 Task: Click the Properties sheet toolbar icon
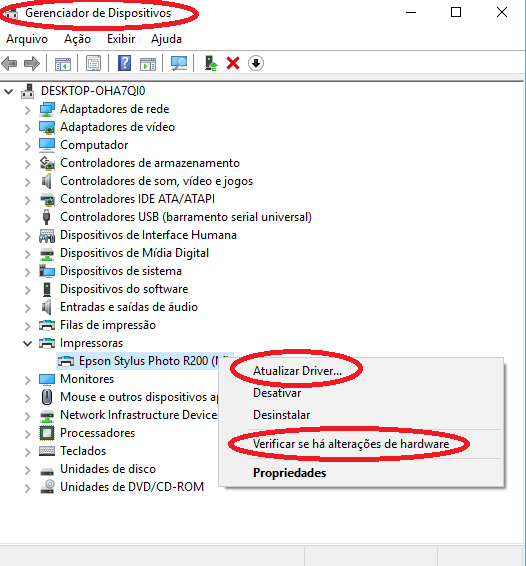94,64
